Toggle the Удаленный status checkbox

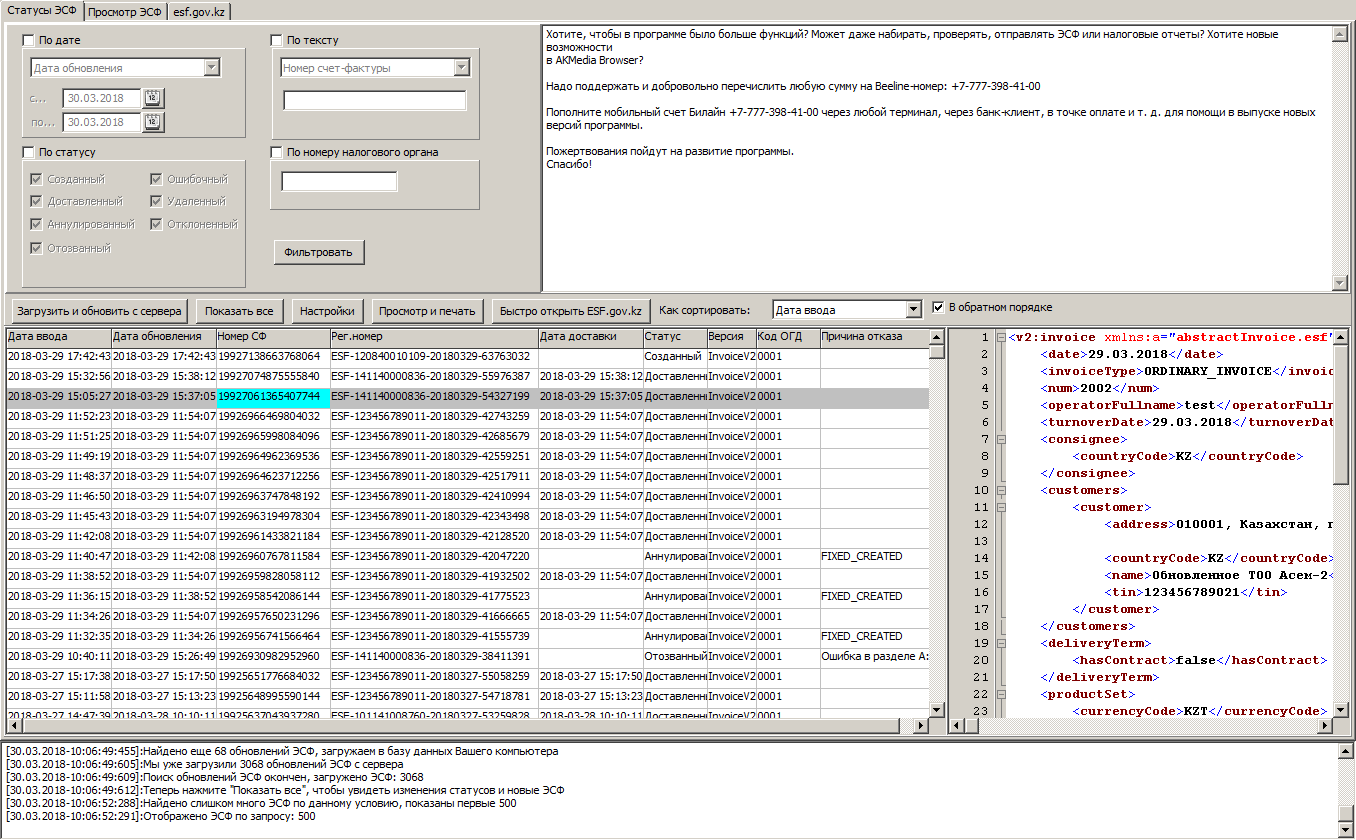click(157, 202)
